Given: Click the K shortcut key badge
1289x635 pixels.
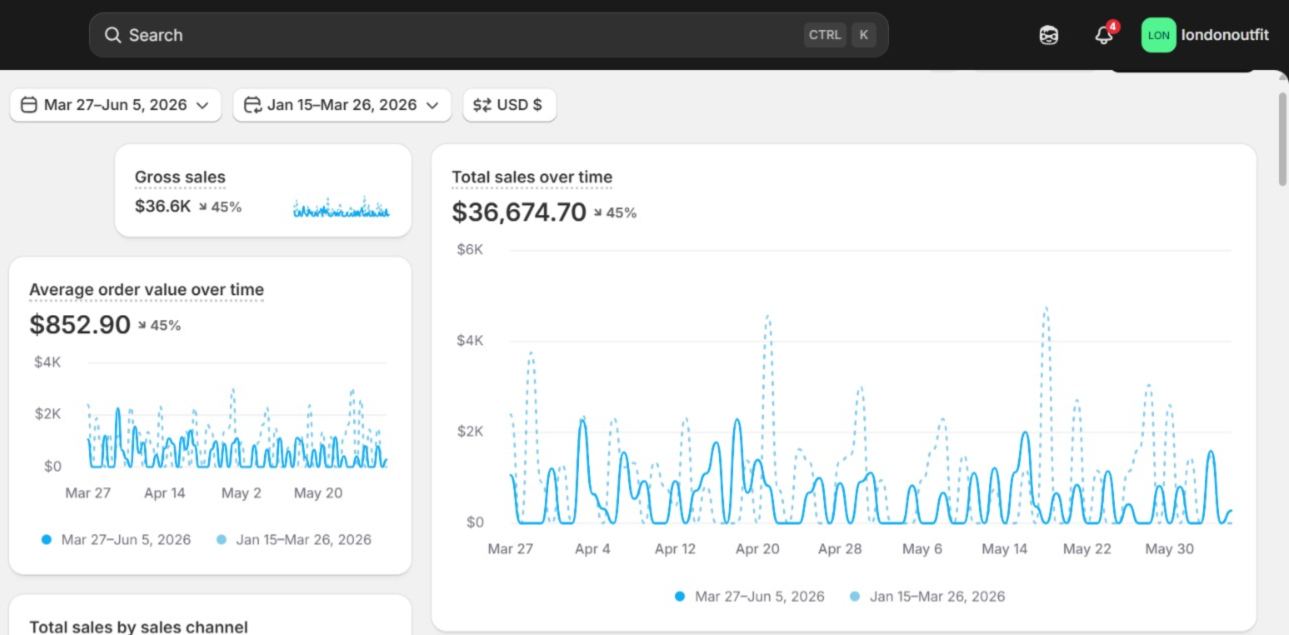Looking at the screenshot, I should coord(864,35).
